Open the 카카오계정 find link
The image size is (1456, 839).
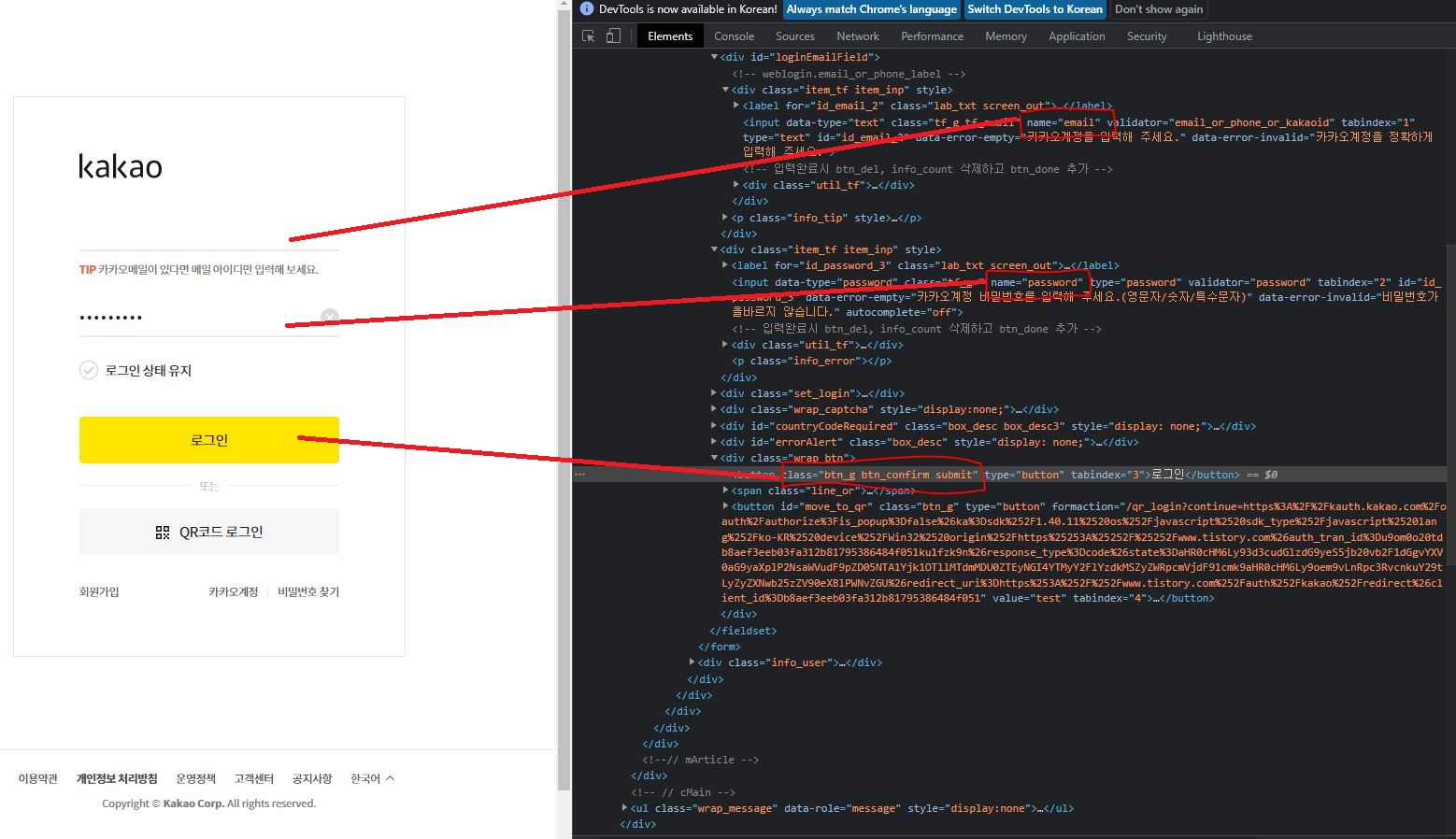(233, 592)
